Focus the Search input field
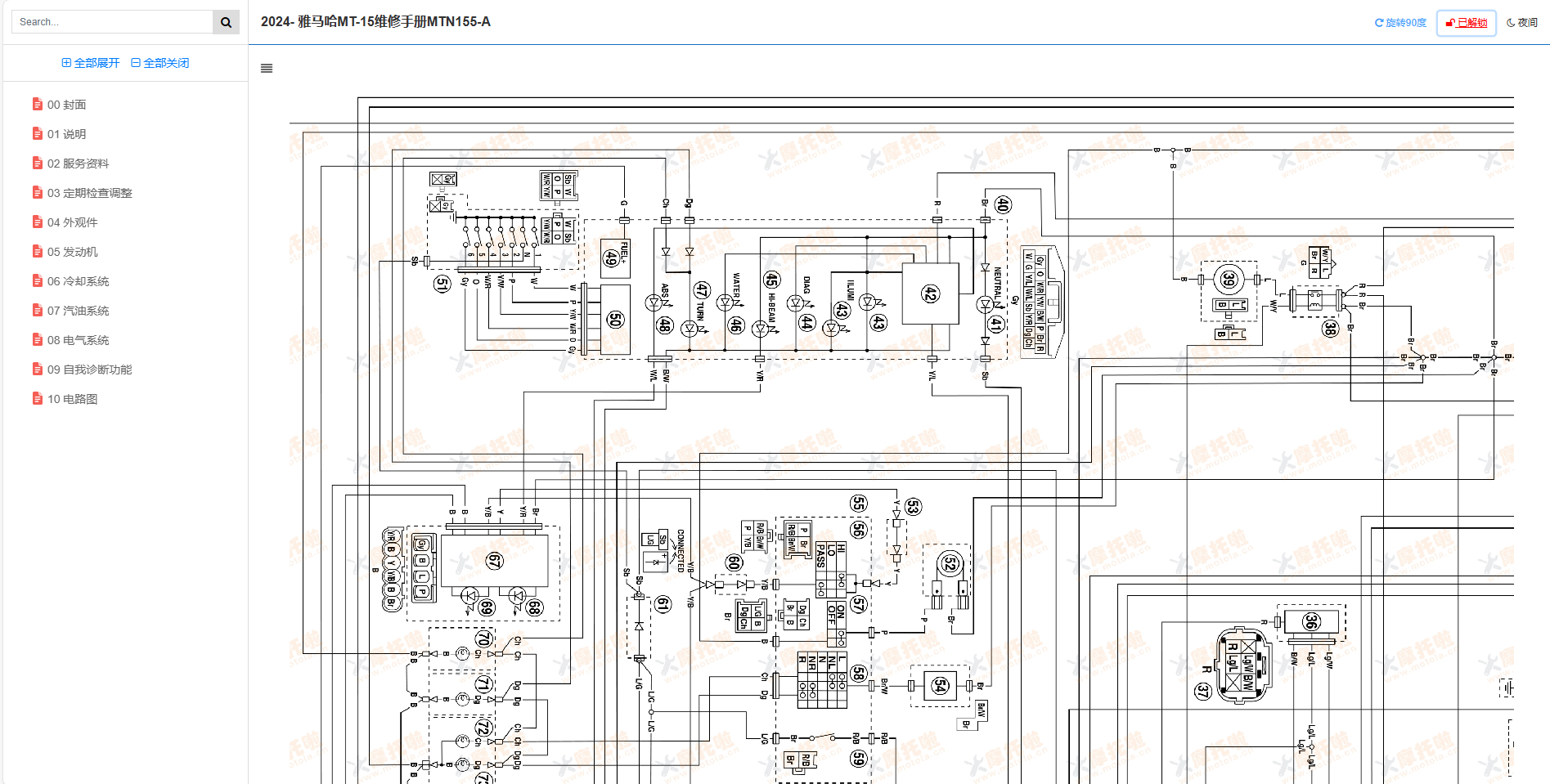The image size is (1550, 784). pos(112,22)
